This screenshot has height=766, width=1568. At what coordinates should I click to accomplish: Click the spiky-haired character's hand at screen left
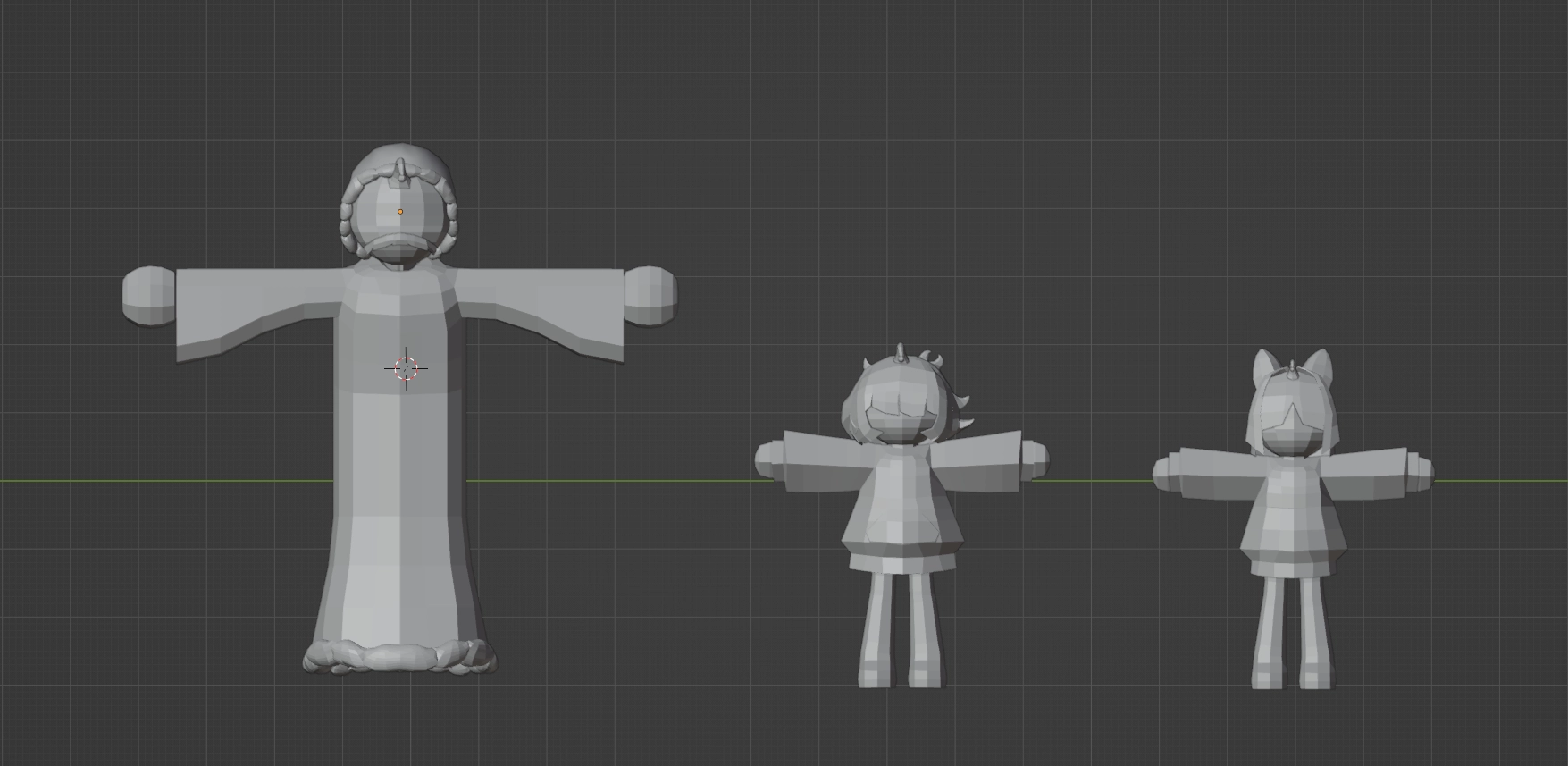point(768,460)
